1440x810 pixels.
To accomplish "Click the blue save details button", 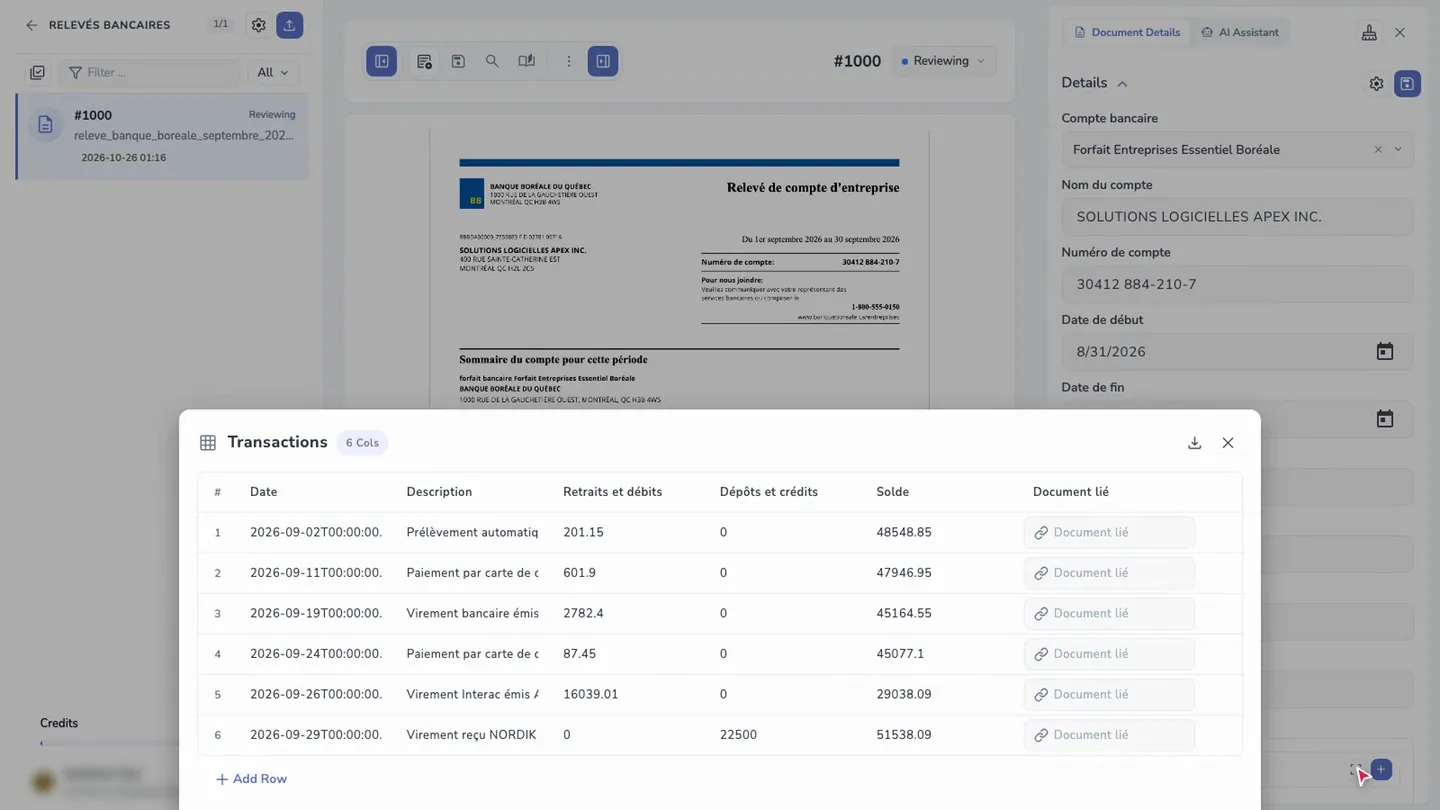I will click(x=1407, y=84).
